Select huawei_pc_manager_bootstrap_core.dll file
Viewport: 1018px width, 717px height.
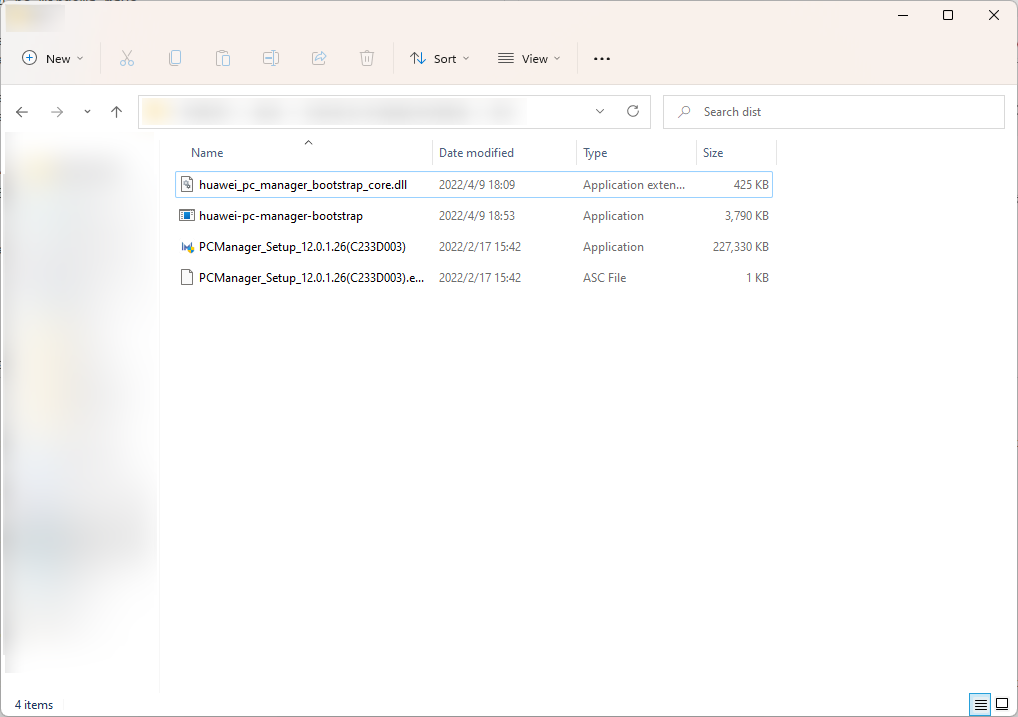(x=474, y=184)
